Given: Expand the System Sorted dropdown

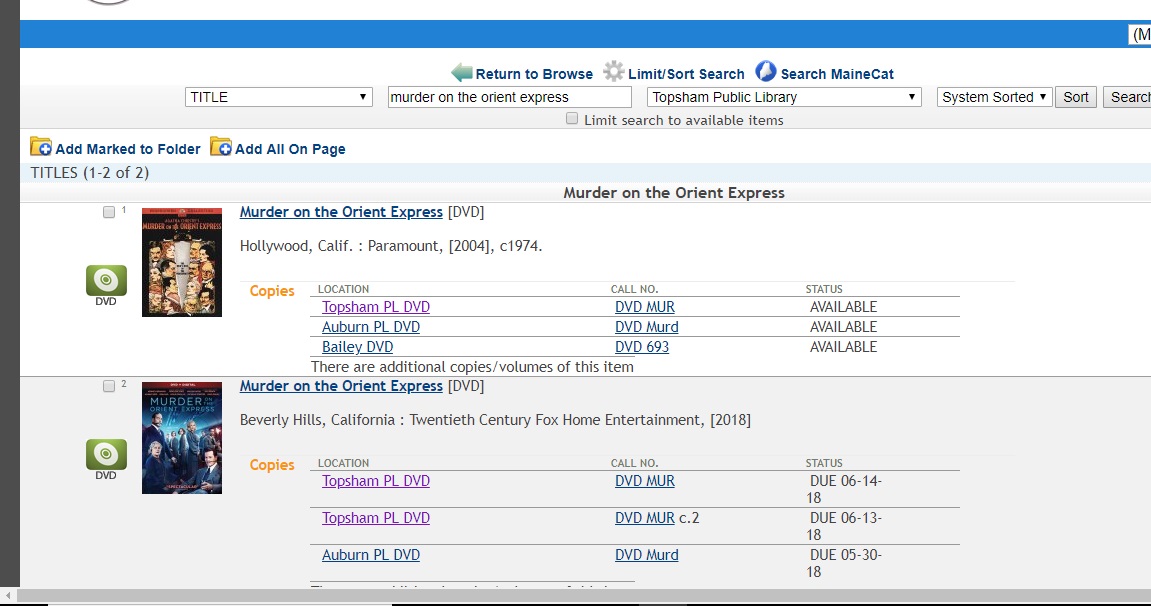Looking at the screenshot, I should 994,97.
